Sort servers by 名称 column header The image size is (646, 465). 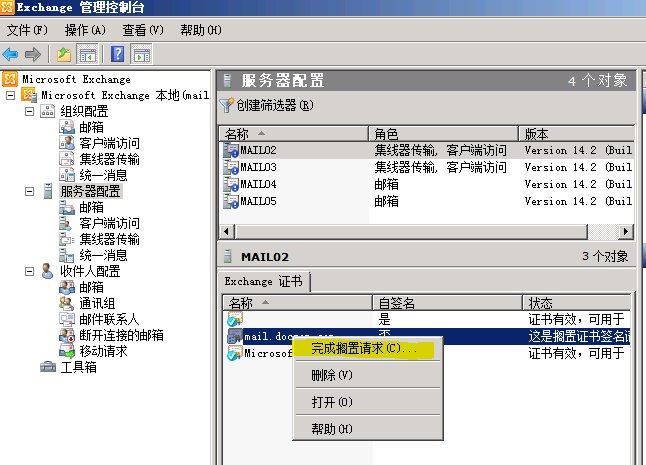click(293, 134)
